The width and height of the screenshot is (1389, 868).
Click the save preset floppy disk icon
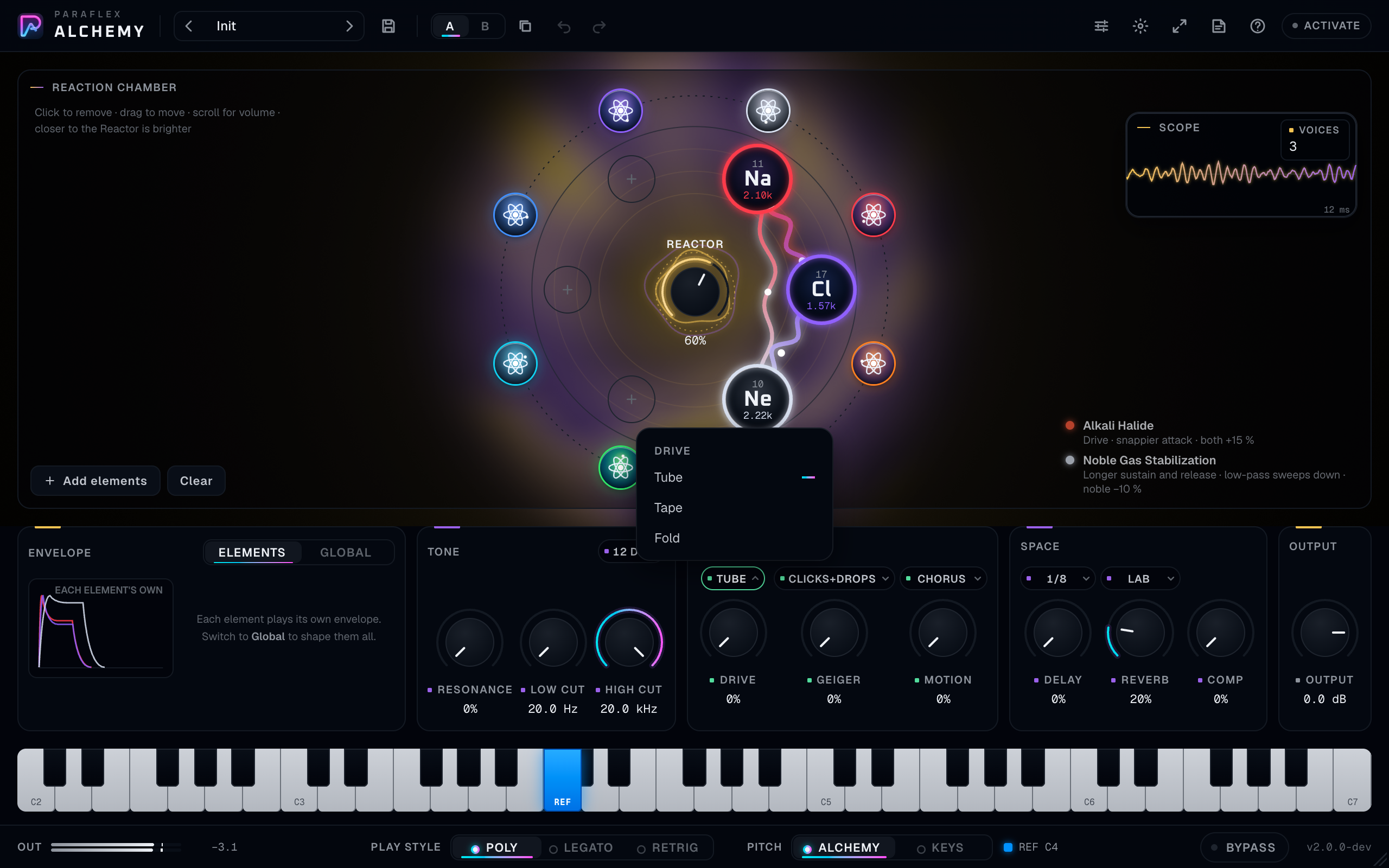[x=388, y=26]
